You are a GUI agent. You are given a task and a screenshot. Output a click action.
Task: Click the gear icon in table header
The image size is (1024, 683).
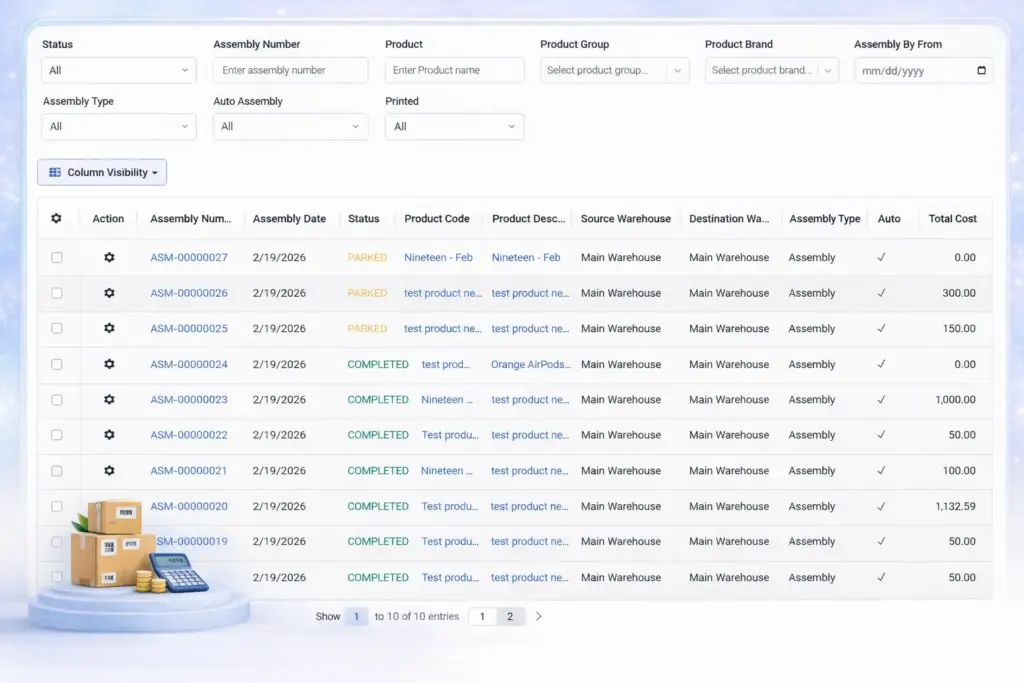point(56,219)
